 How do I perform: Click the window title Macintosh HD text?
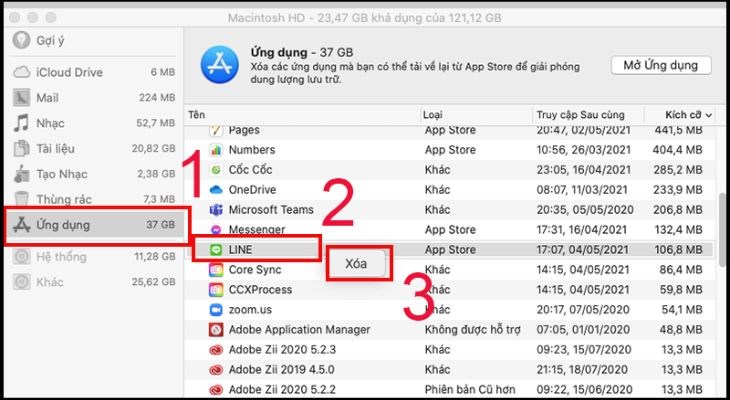364,18
